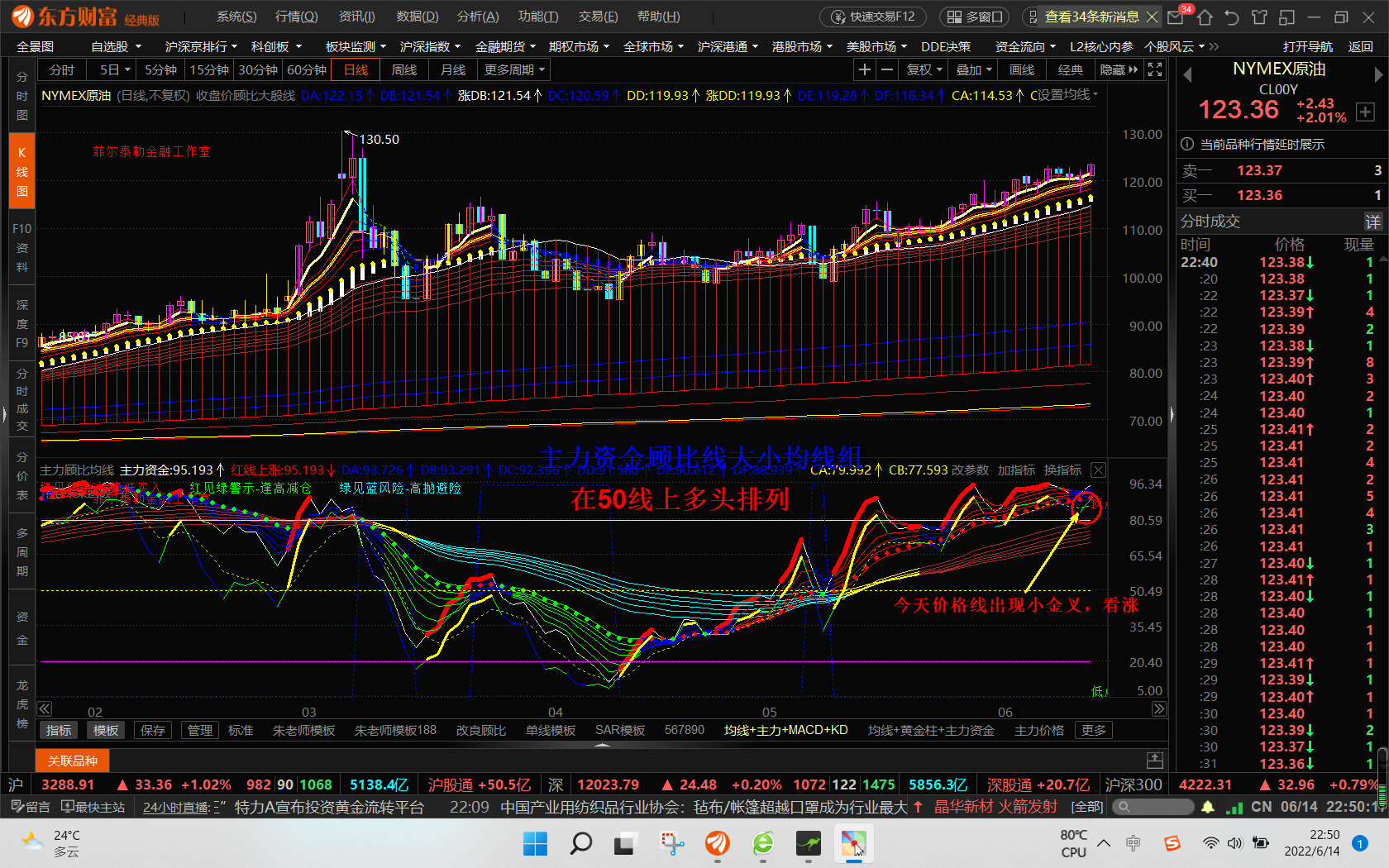
Task: Click the news ticker search box
Action: [x=1152, y=807]
